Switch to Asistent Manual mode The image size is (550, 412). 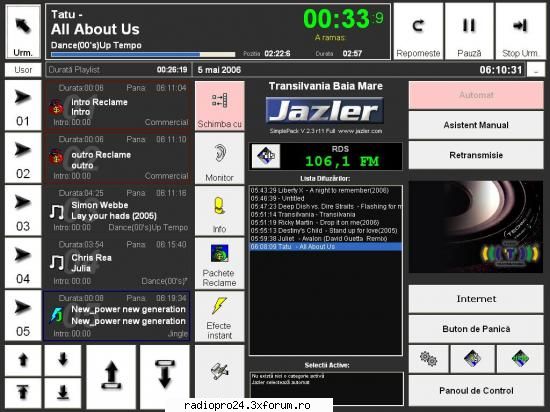coord(476,125)
